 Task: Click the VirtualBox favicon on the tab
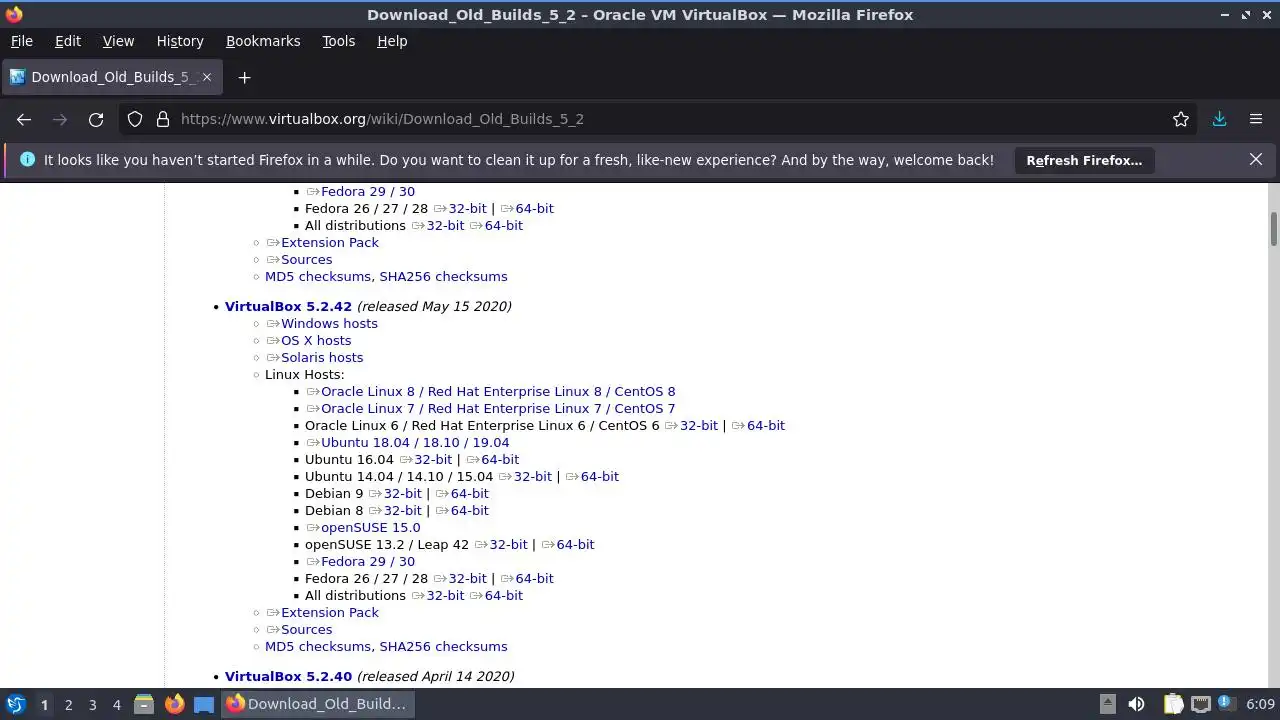pyautogui.click(x=17, y=77)
